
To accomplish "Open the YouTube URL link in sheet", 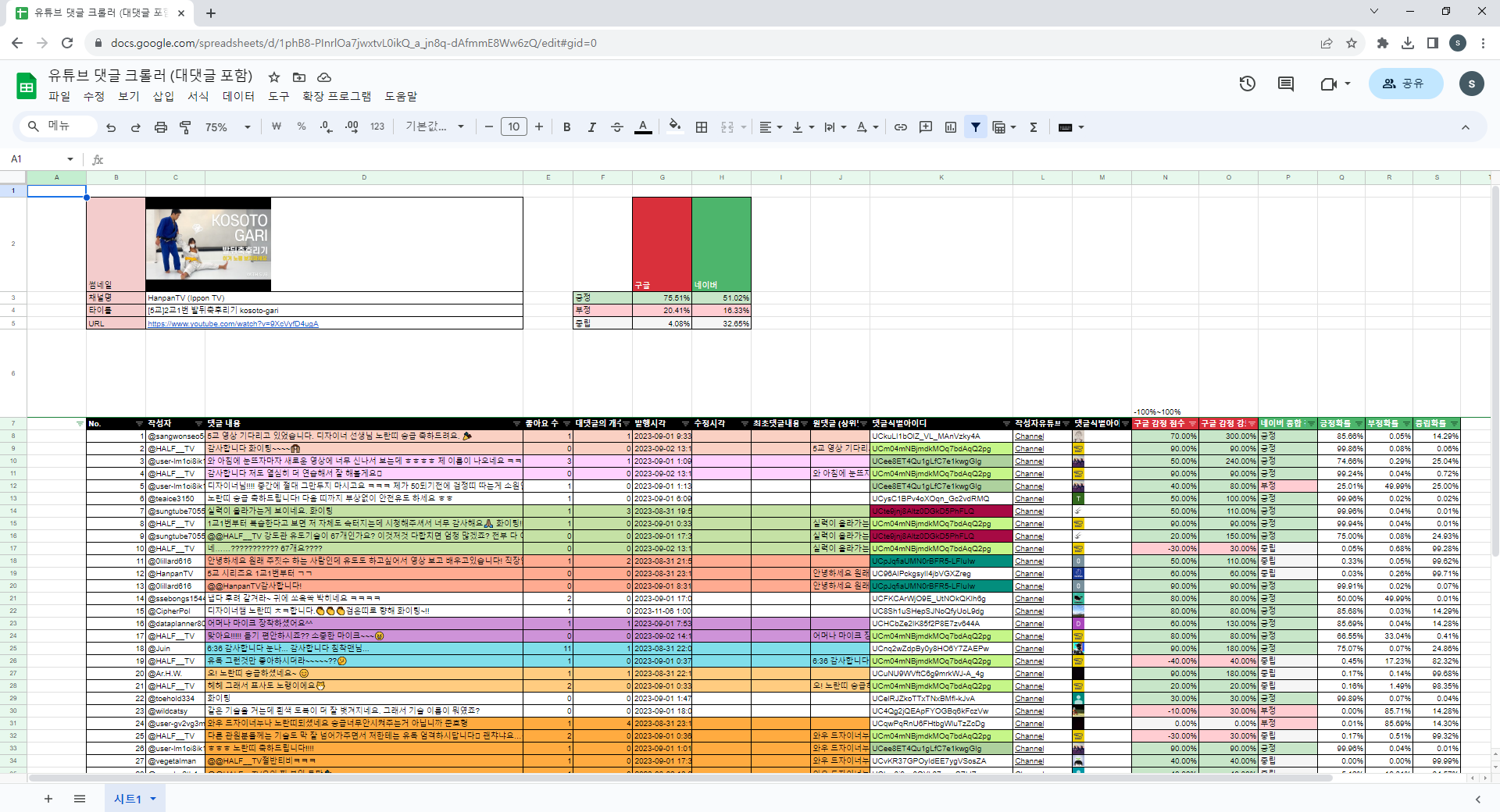I will point(233,324).
